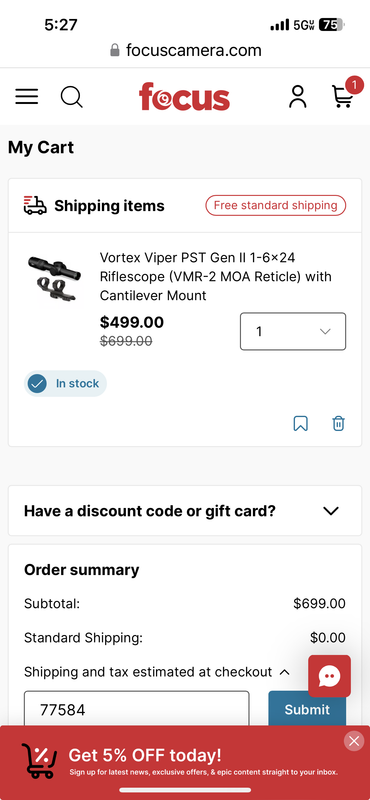370x800 pixels.
Task: Expand discount code or gift card section
Action: (x=185, y=511)
